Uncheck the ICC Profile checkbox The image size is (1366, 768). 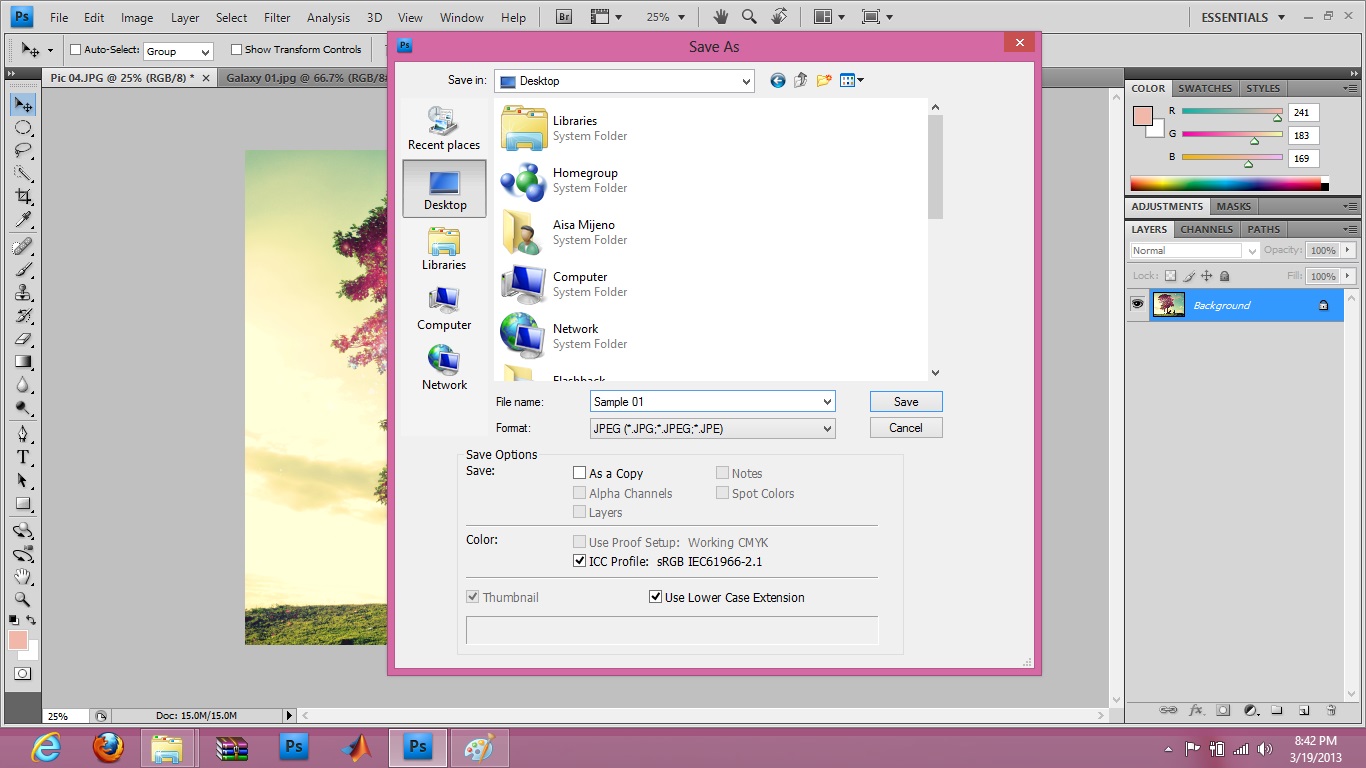pos(579,561)
